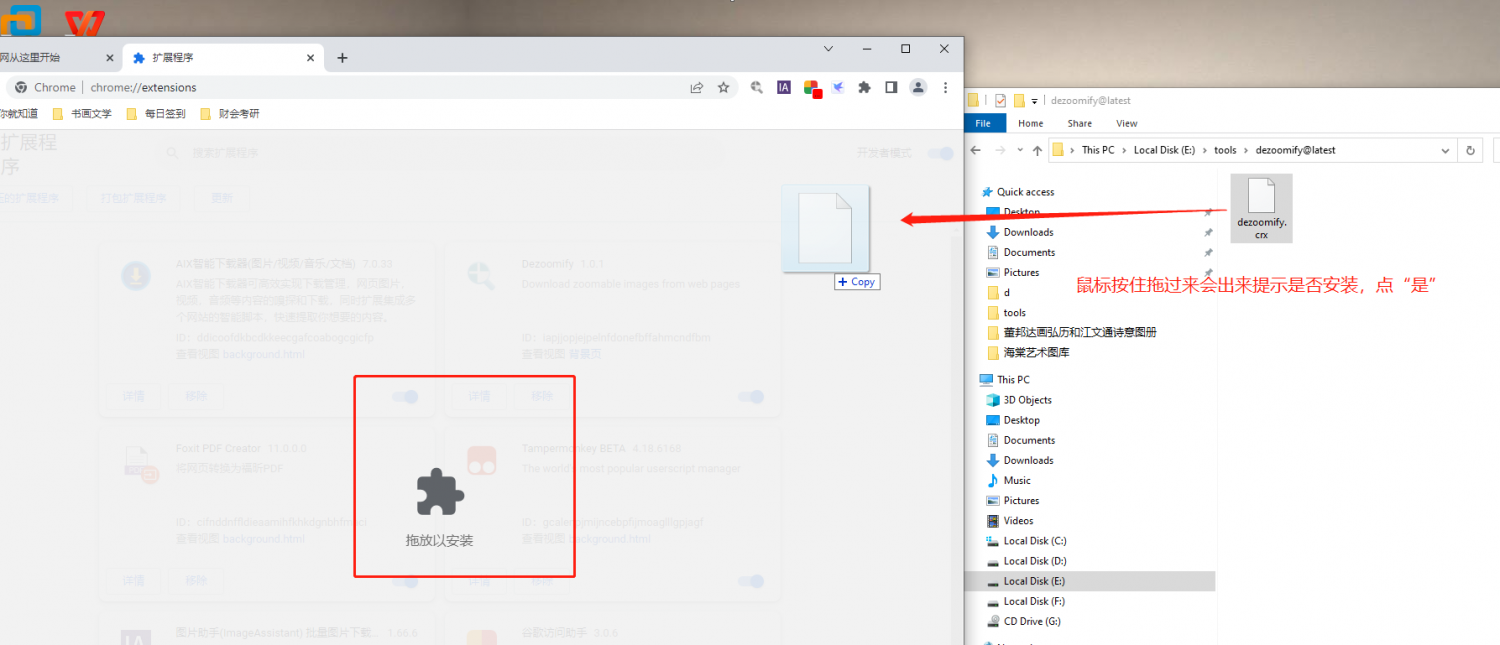Image resolution: width=1500 pixels, height=645 pixels.
Task: Click 详情 on AIX智能下载器 card
Action: tap(133, 396)
